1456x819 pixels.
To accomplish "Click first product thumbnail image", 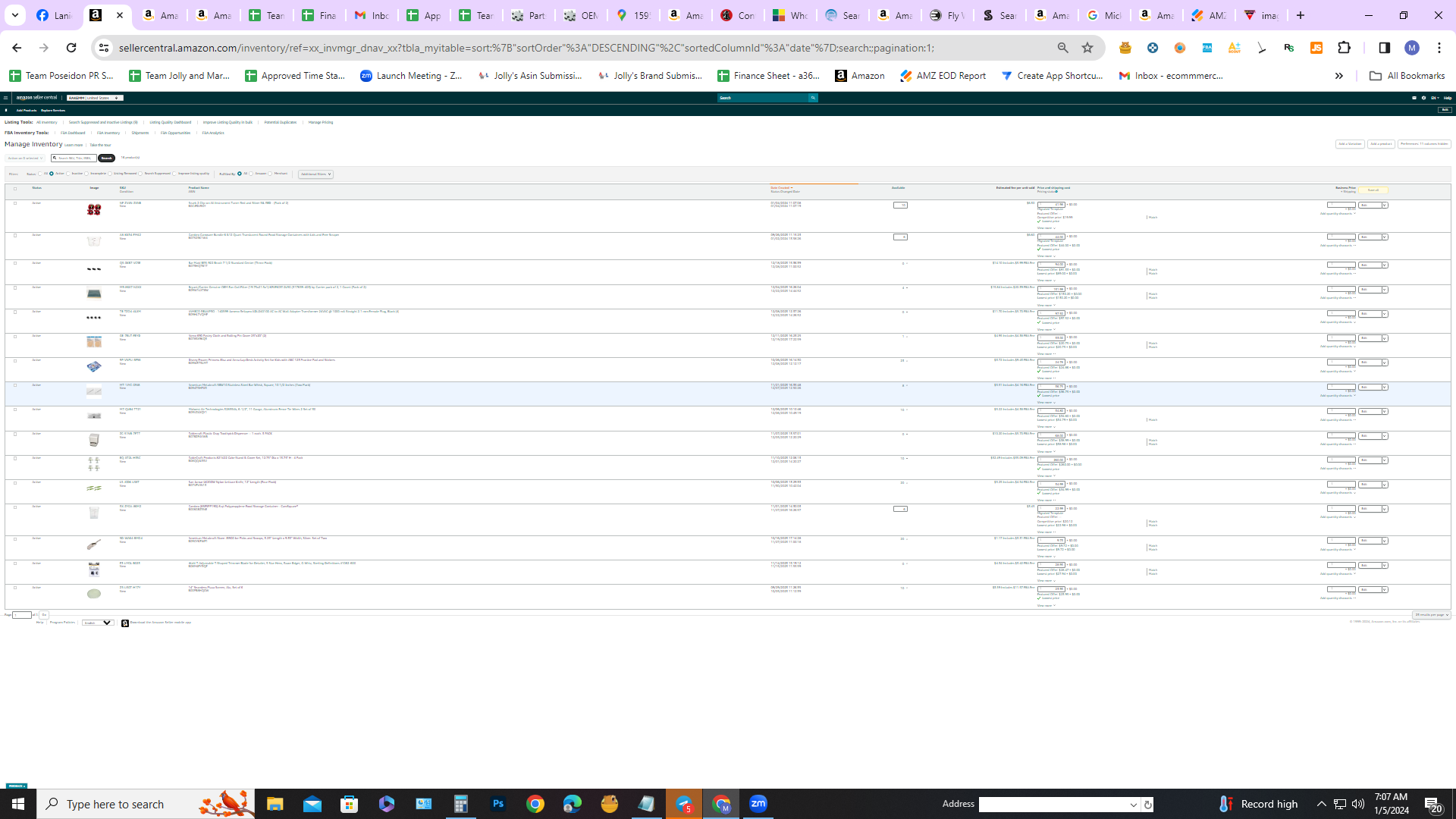I will pos(94,209).
